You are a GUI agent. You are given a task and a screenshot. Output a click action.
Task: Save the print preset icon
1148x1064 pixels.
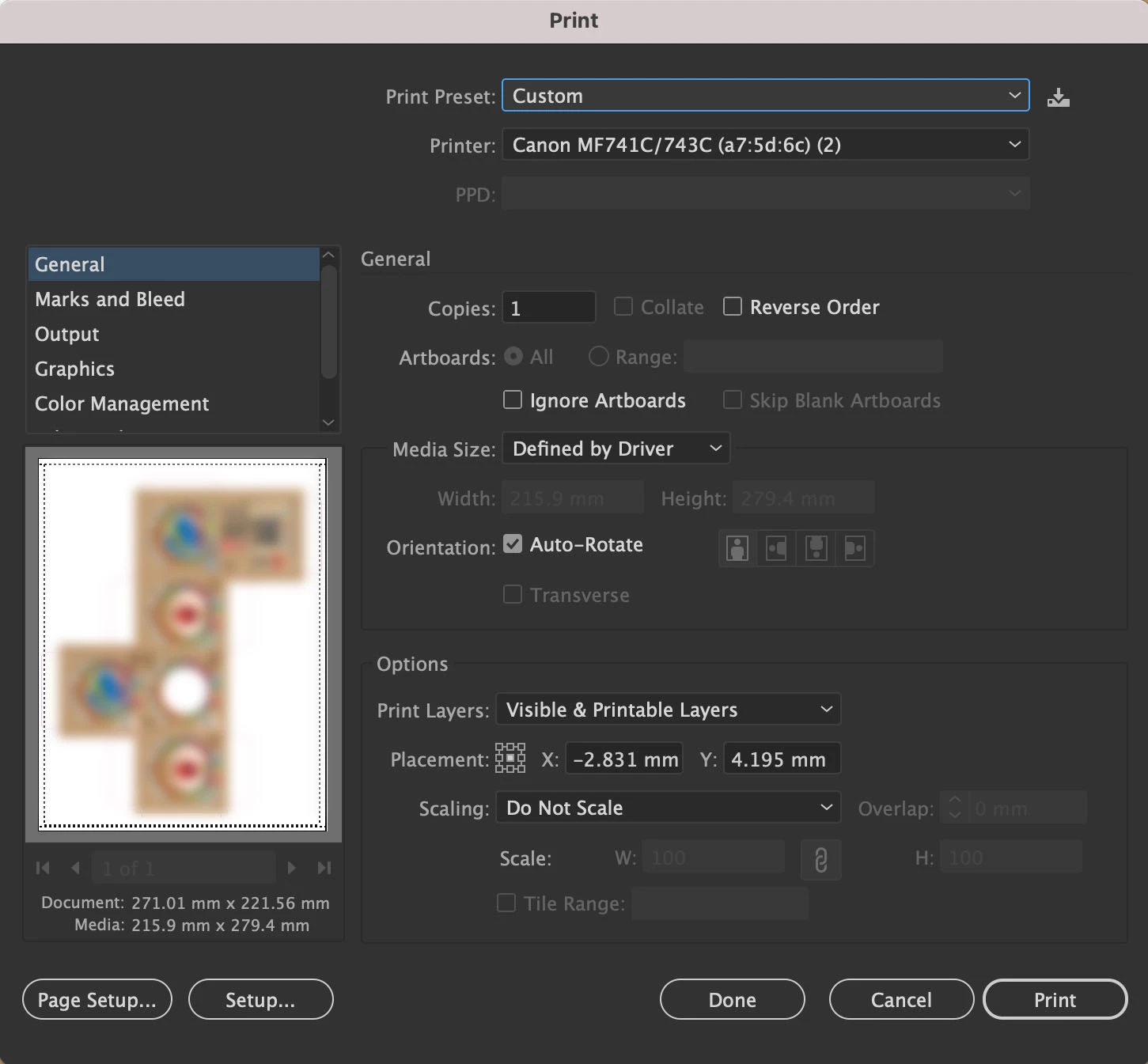point(1058,97)
